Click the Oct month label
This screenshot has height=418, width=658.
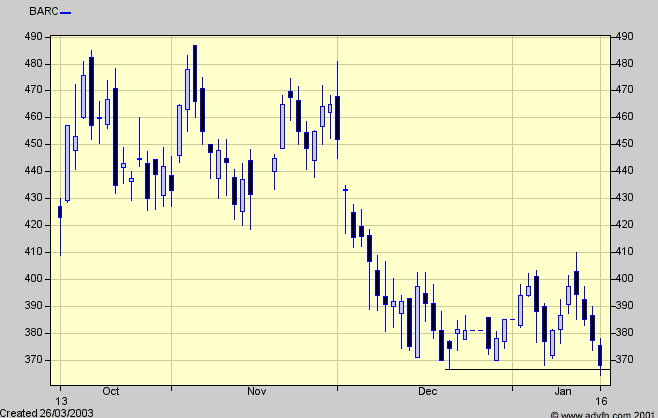point(111,392)
